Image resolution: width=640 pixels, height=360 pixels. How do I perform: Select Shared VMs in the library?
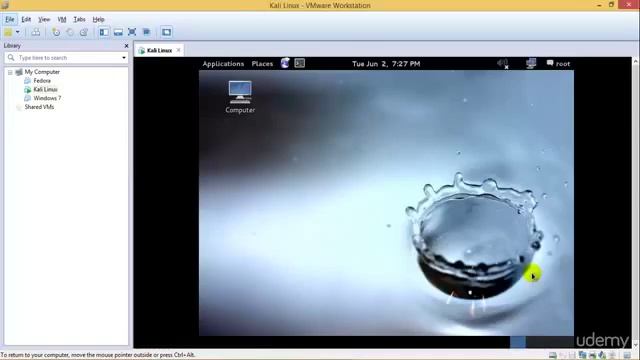(x=39, y=107)
